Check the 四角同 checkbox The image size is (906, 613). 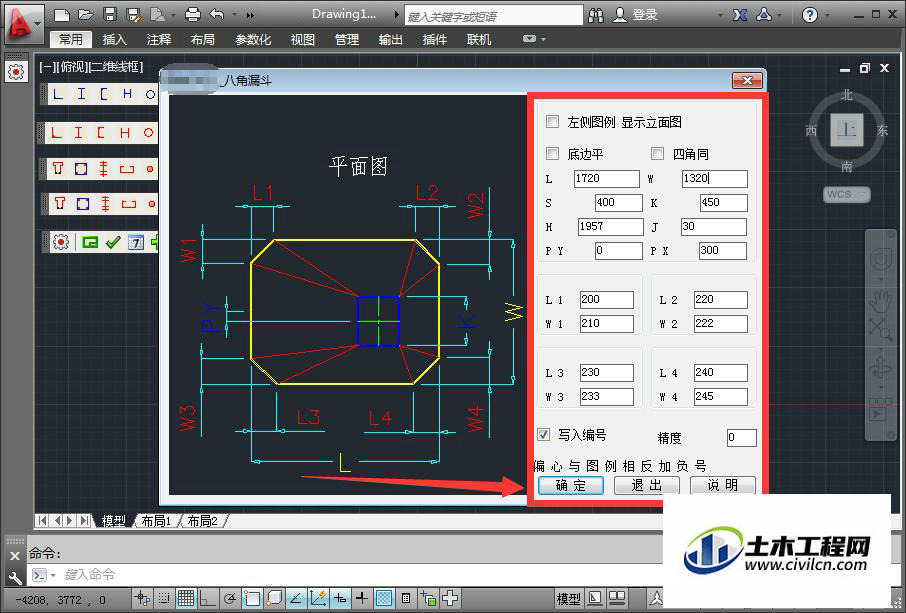658,154
